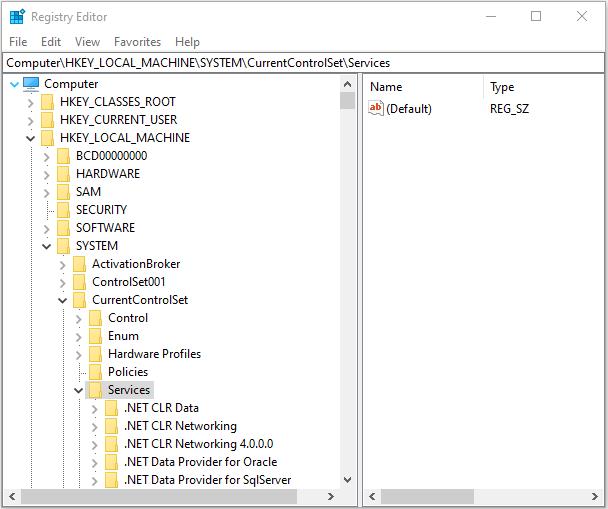Maximize the Registry Editor window

pos(536,17)
